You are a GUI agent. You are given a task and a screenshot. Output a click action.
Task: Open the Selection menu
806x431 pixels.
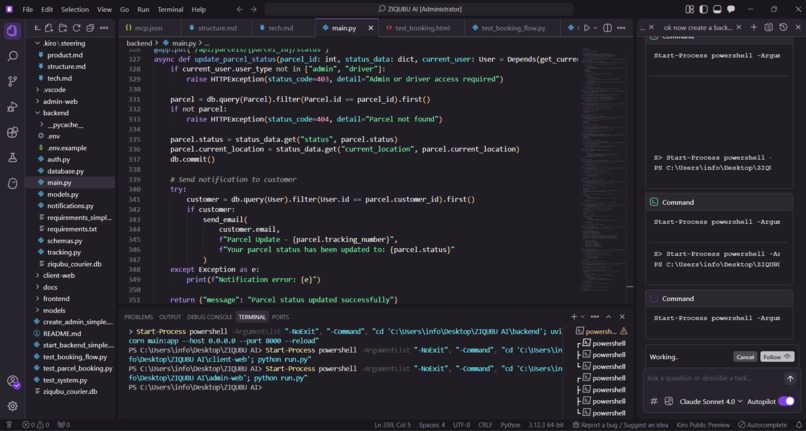coord(75,9)
